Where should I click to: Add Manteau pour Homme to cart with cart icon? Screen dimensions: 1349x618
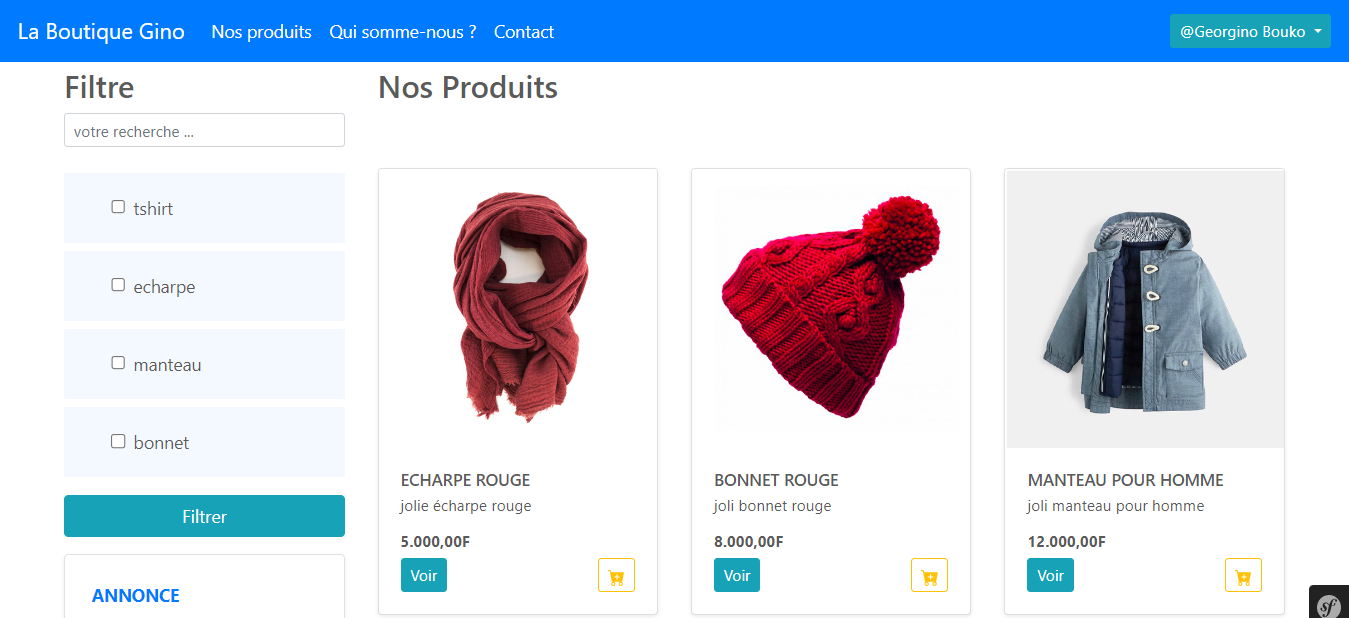(1242, 575)
